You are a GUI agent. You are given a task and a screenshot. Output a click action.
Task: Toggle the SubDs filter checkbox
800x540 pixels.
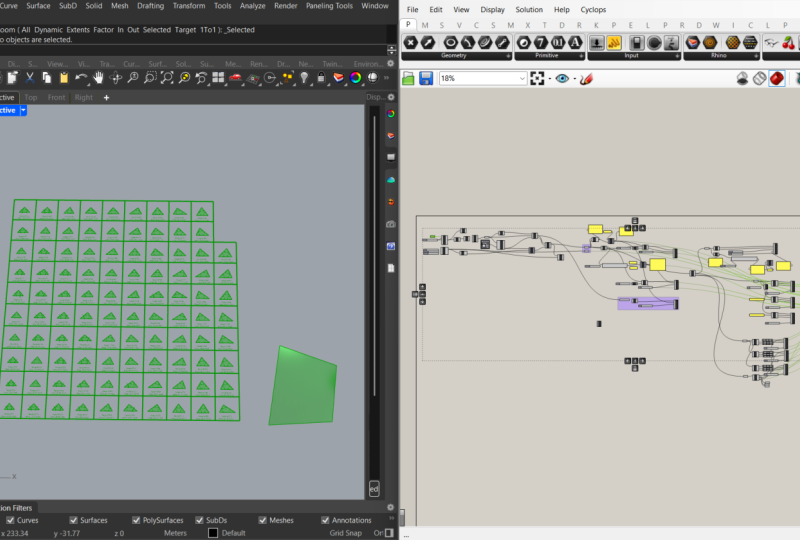point(199,520)
